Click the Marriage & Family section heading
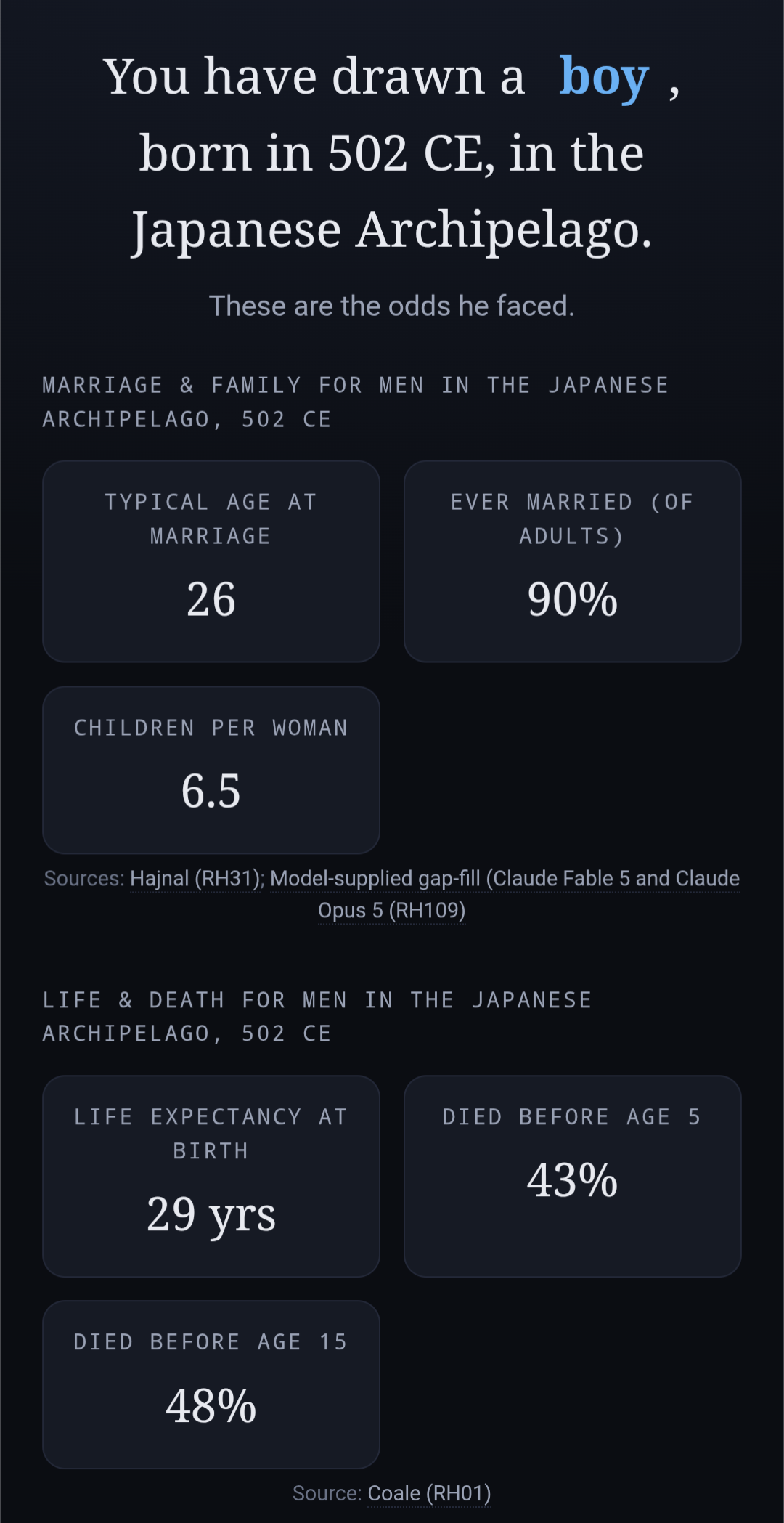Image resolution: width=784 pixels, height=1523 pixels. 356,402
